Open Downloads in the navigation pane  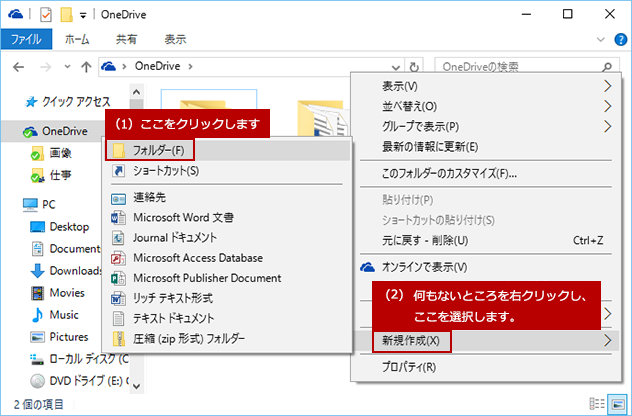(66, 270)
